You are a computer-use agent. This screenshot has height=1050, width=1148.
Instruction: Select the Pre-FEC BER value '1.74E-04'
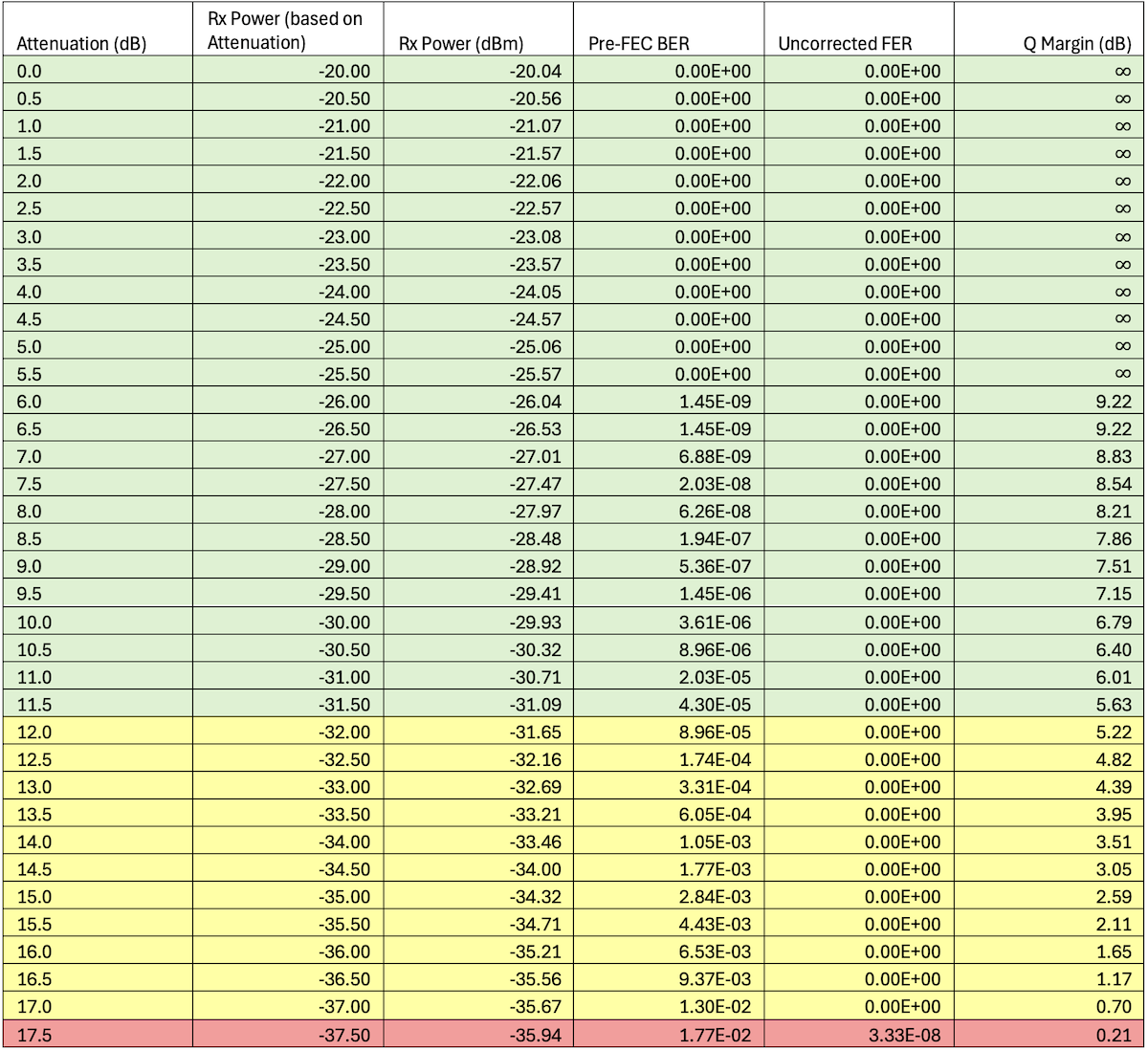point(669,760)
